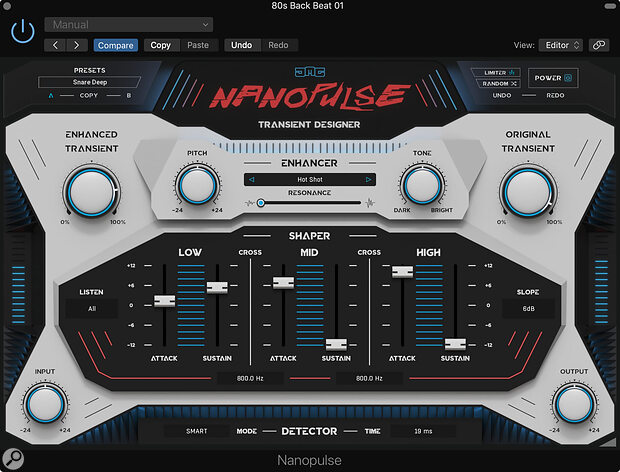This screenshot has height=472, width=620.
Task: Click the LOW band Attack fader
Action: [164, 301]
